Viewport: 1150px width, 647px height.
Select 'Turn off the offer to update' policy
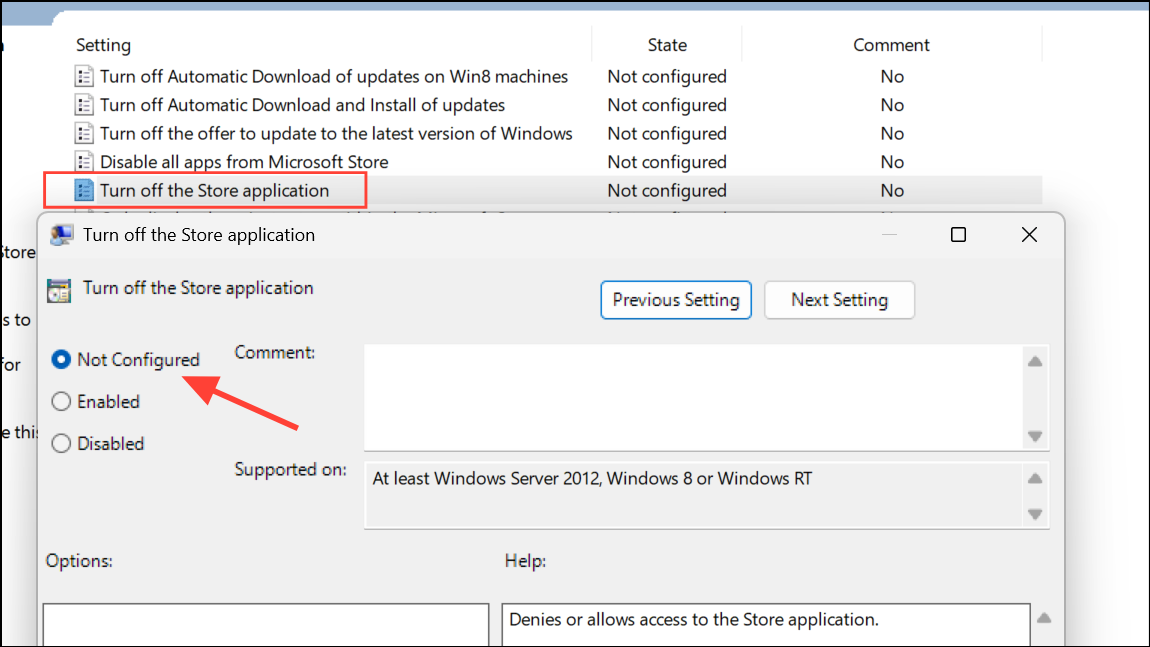point(336,134)
